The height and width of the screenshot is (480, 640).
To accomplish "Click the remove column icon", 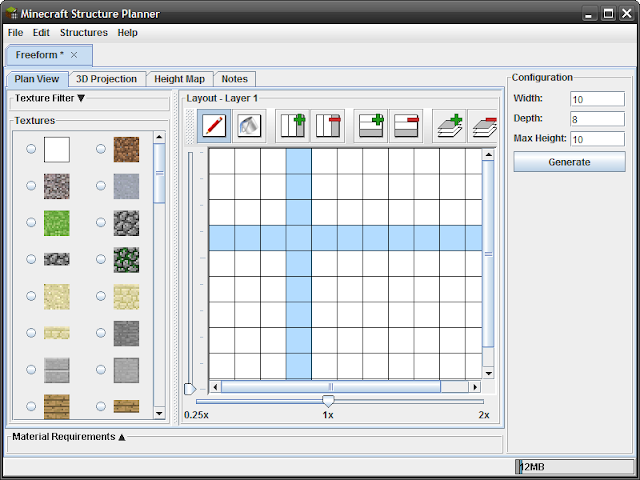I will [x=328, y=126].
